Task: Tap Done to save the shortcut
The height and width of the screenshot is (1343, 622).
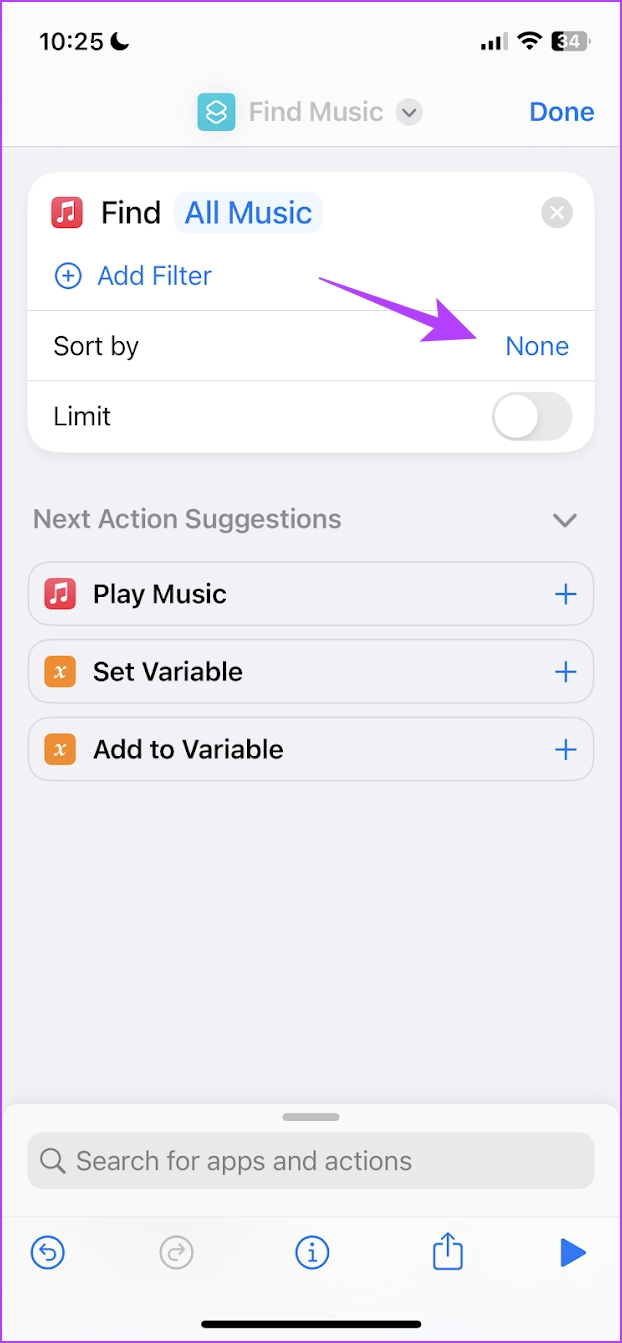Action: pos(561,111)
